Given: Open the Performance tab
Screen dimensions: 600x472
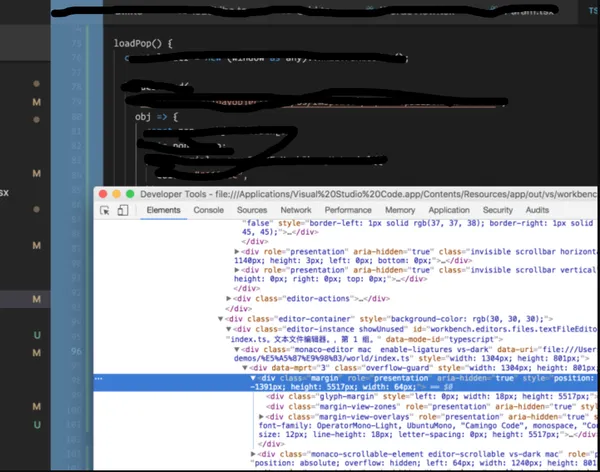Looking at the screenshot, I should point(348,210).
